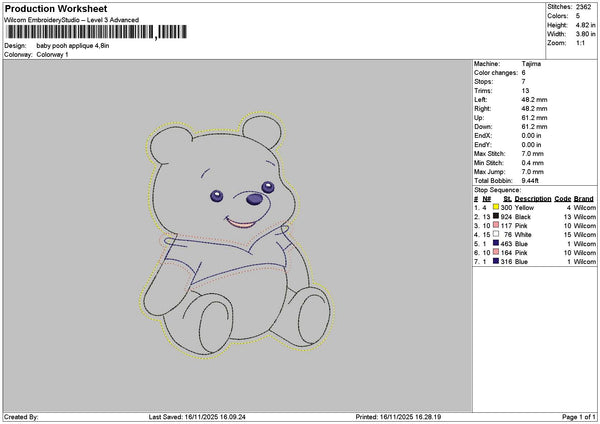
Task: Click the Total Bobbin value '9.44ft'
Action: [530, 181]
